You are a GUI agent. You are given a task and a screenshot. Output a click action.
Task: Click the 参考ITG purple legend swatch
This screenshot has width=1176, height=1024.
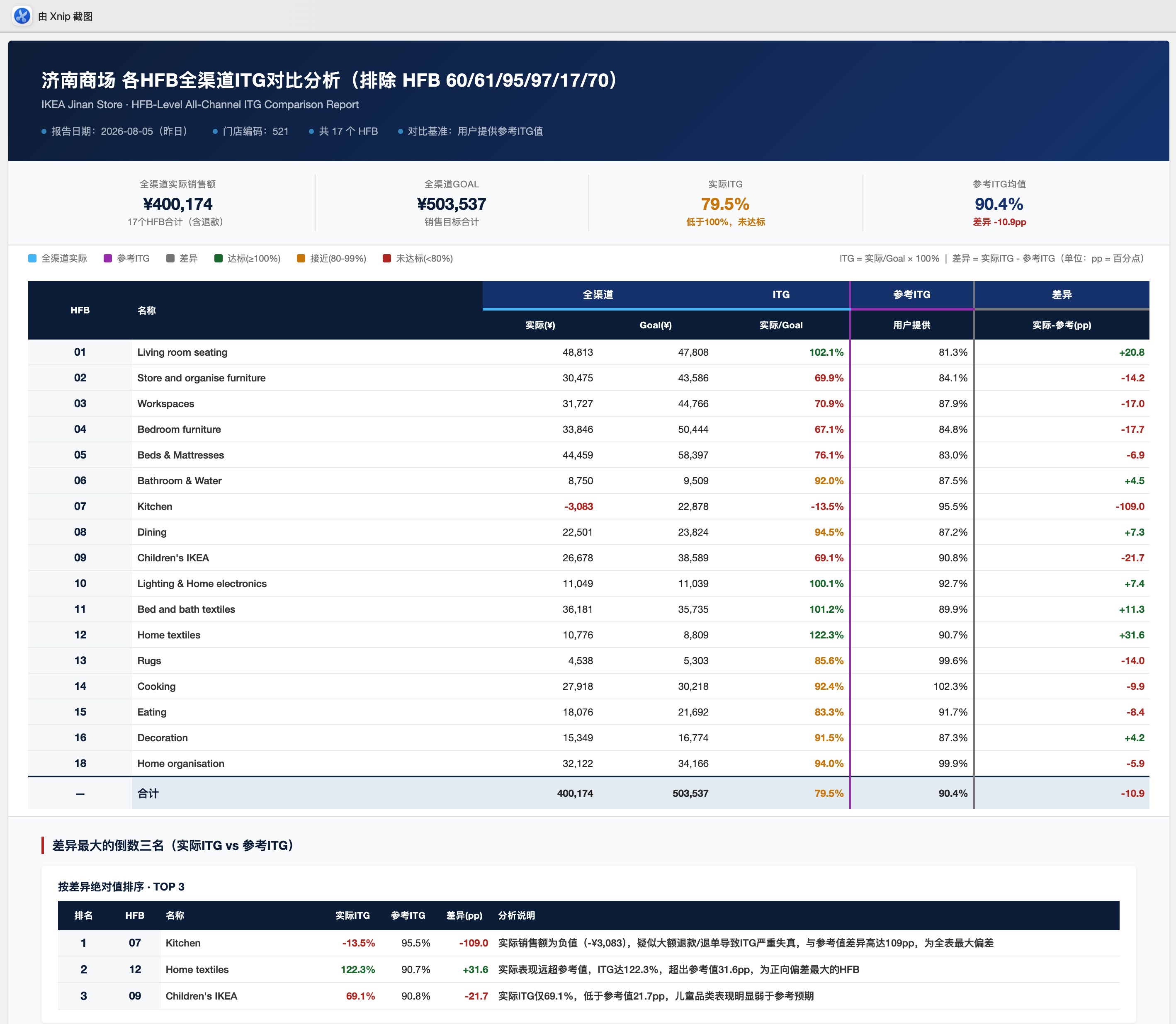(x=107, y=258)
